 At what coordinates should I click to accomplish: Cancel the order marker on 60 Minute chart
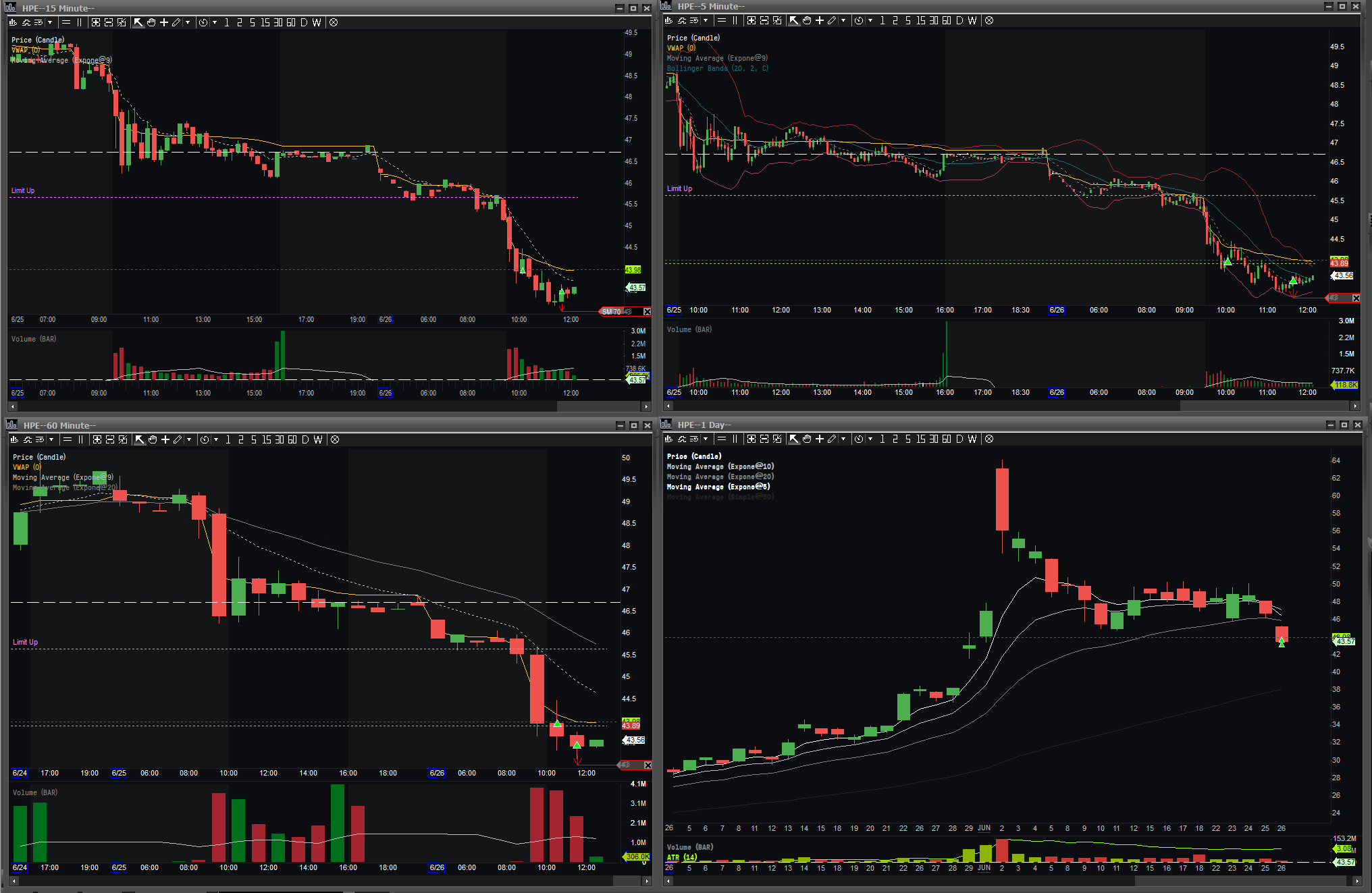(648, 765)
